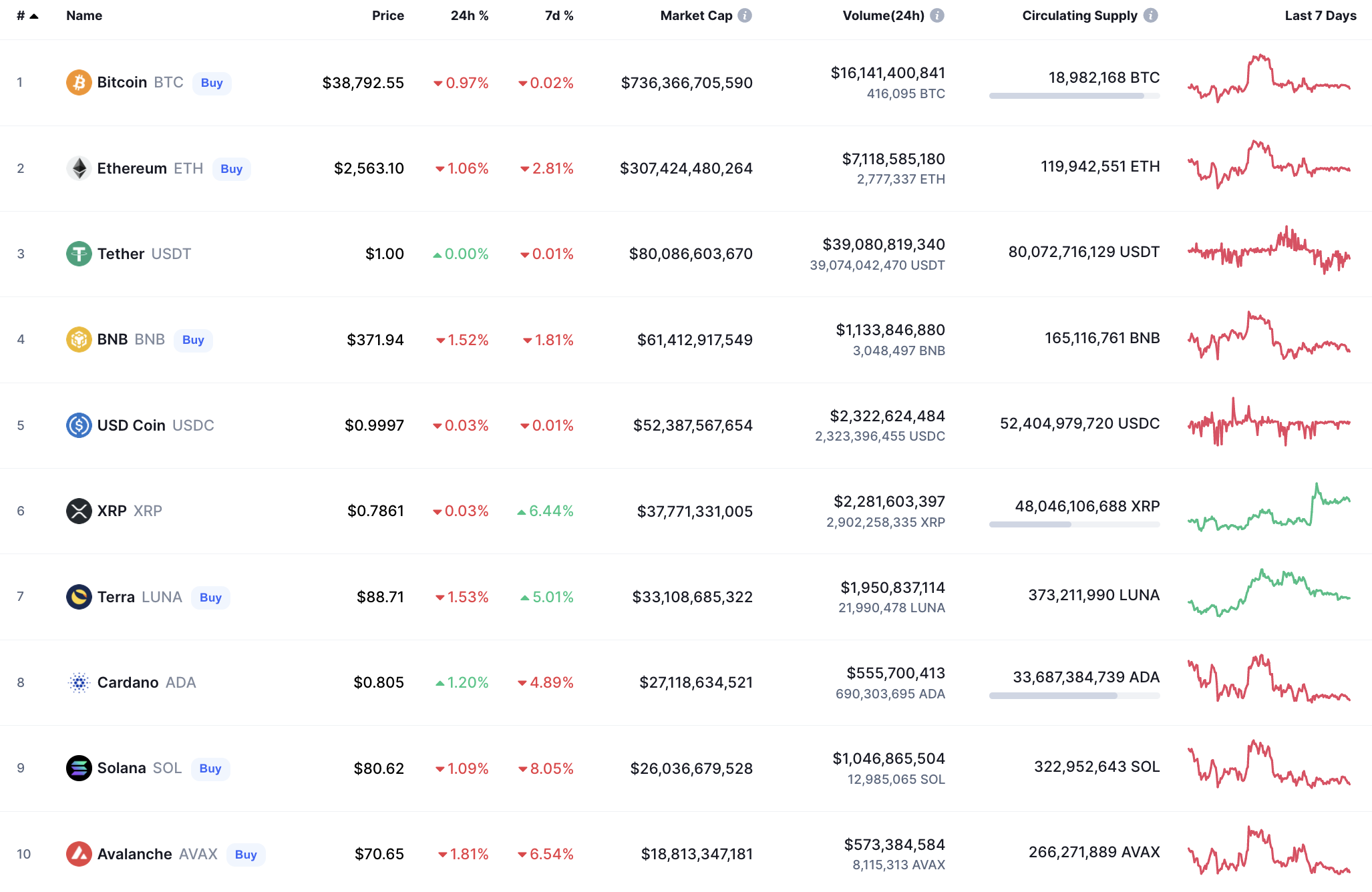Open the USD Coin USDC link
The height and width of the screenshot is (892, 1372).
pos(155,425)
